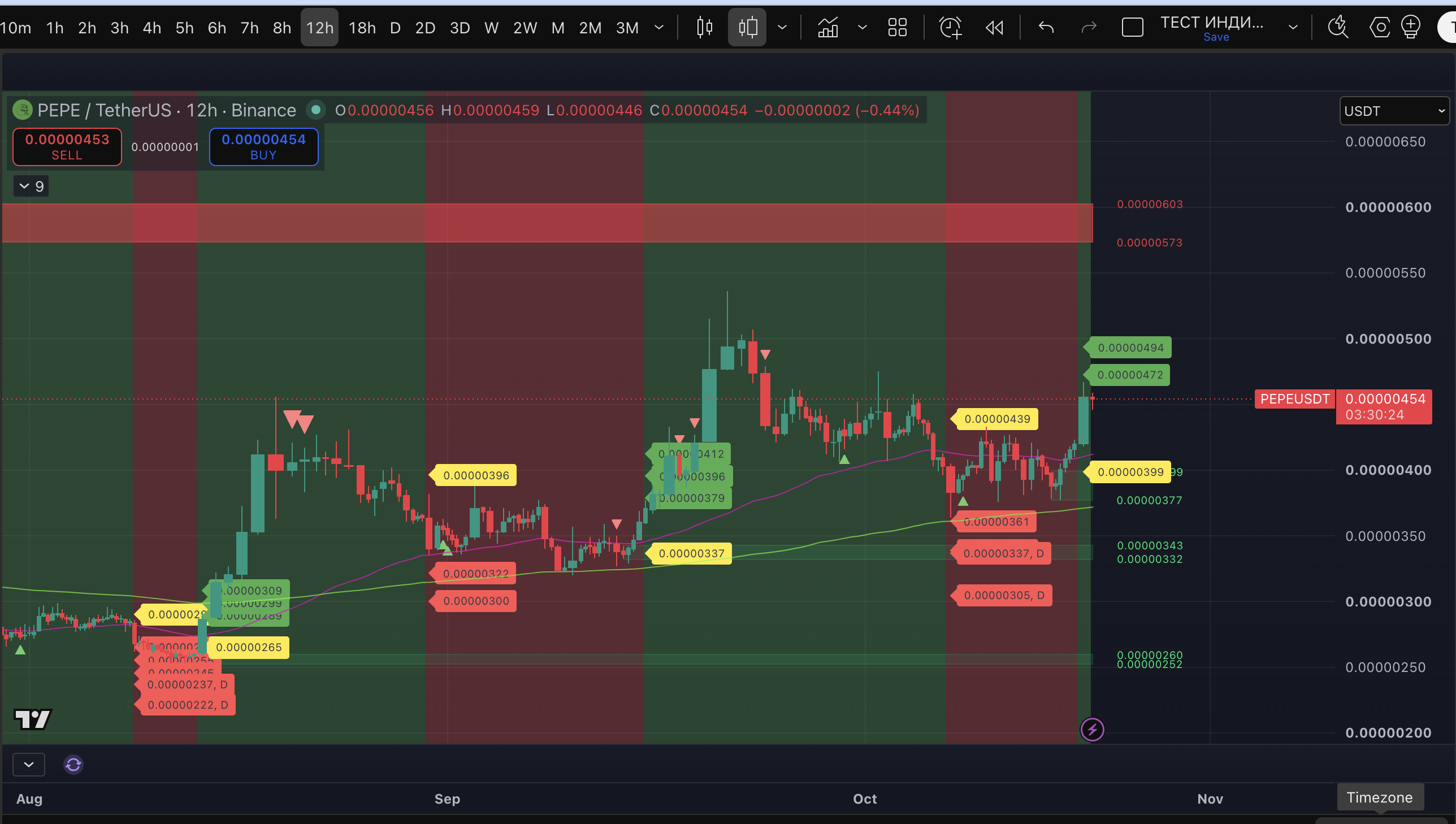Screen dimensions: 1456x824
Task: Switch to the 4h timeframe
Action: [151, 27]
